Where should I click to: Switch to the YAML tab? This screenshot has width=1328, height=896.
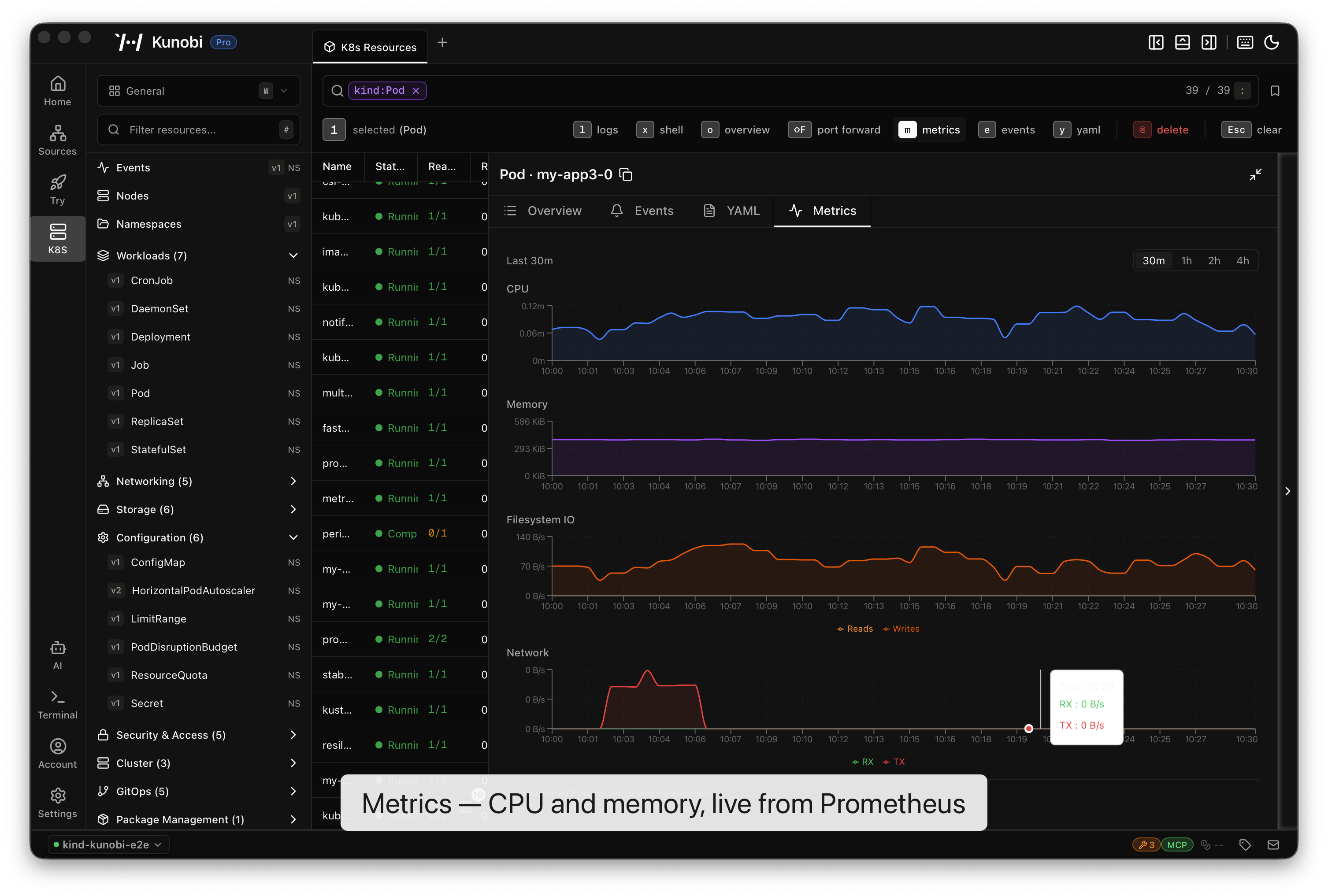tap(731, 211)
